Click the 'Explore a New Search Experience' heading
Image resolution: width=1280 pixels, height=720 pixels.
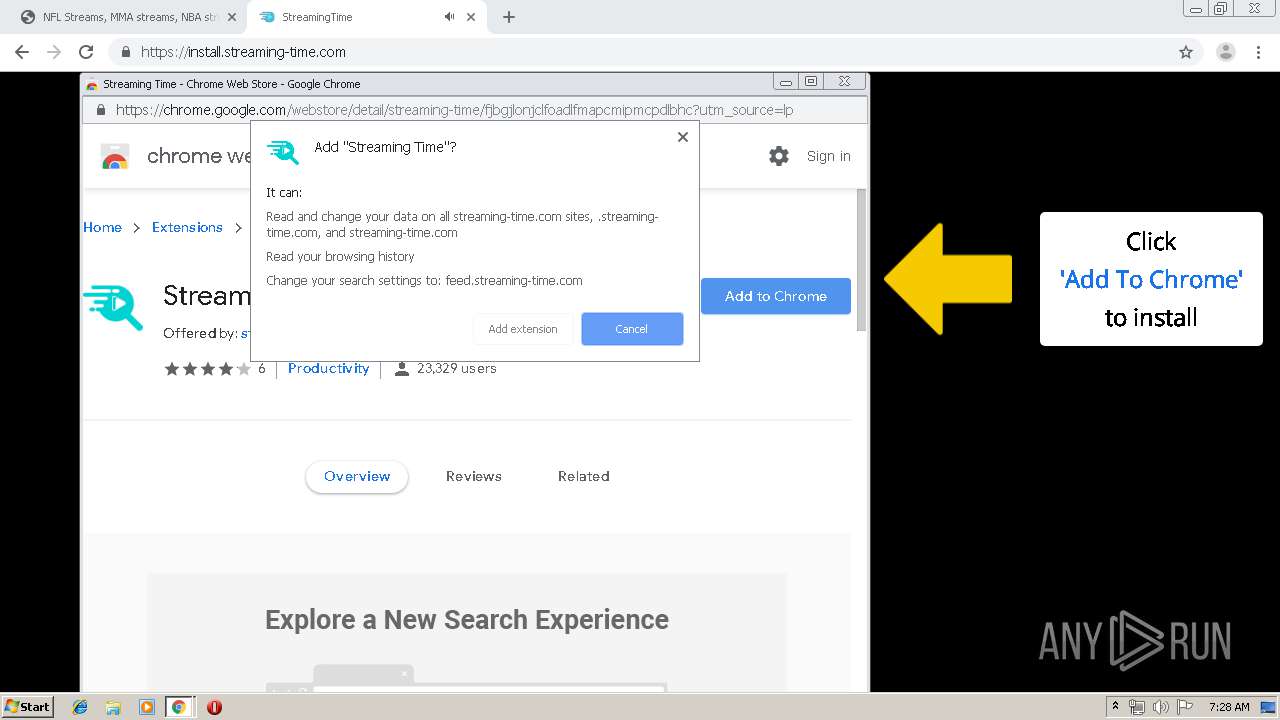467,620
